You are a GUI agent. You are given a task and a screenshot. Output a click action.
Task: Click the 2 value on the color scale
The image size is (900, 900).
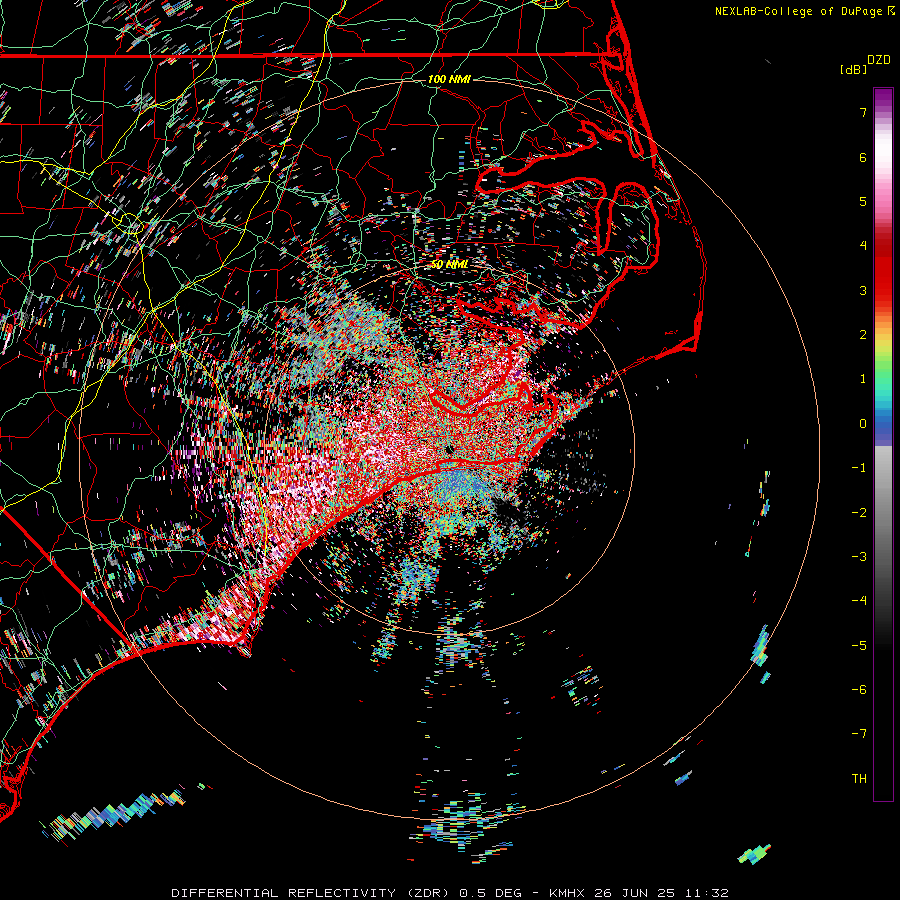point(863,335)
